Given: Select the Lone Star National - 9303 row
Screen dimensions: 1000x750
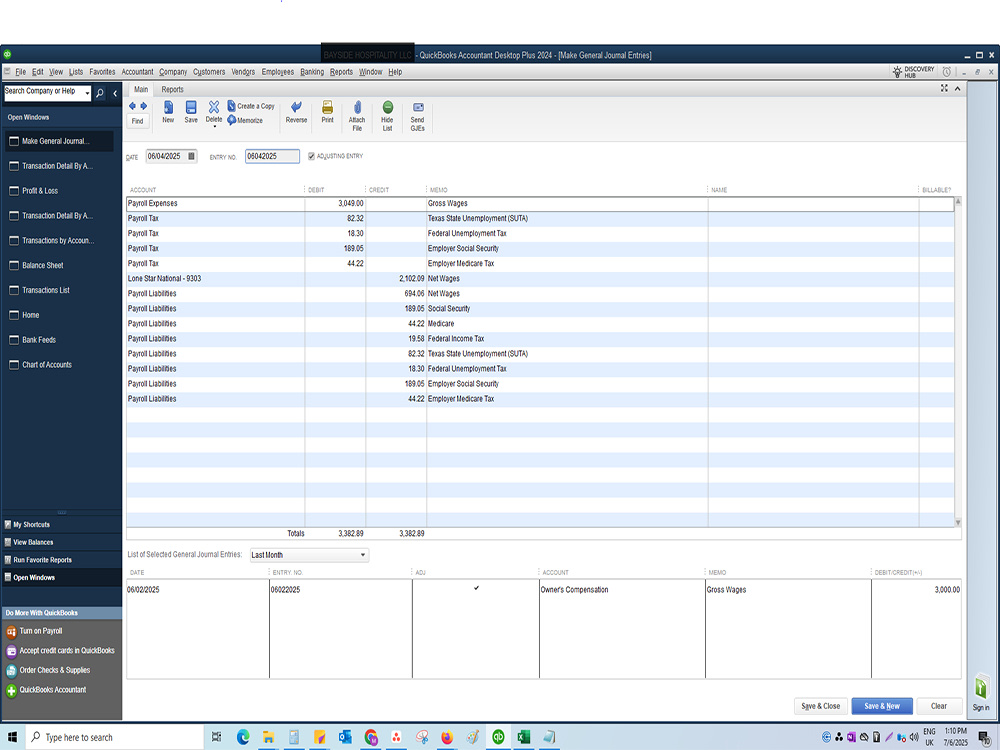Looking at the screenshot, I should [540, 279].
